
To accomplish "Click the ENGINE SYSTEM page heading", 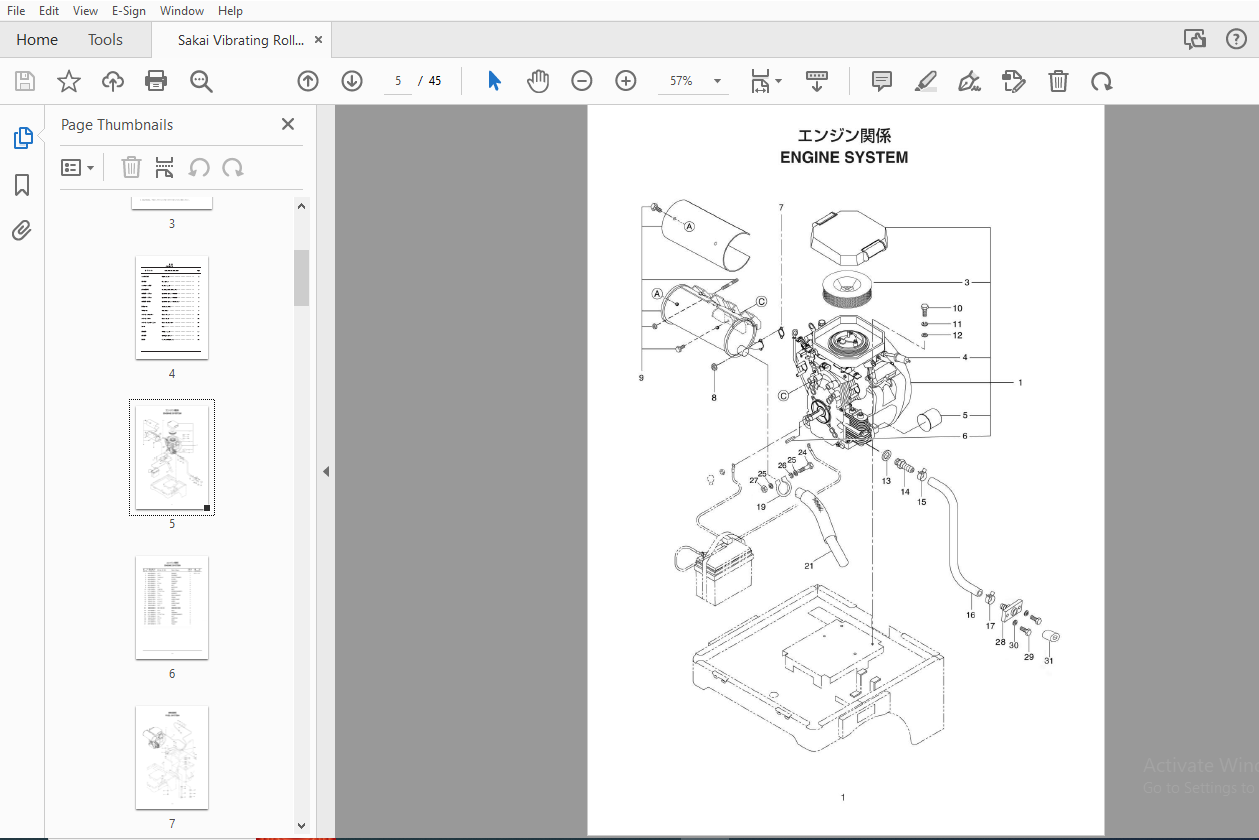I will point(844,157).
